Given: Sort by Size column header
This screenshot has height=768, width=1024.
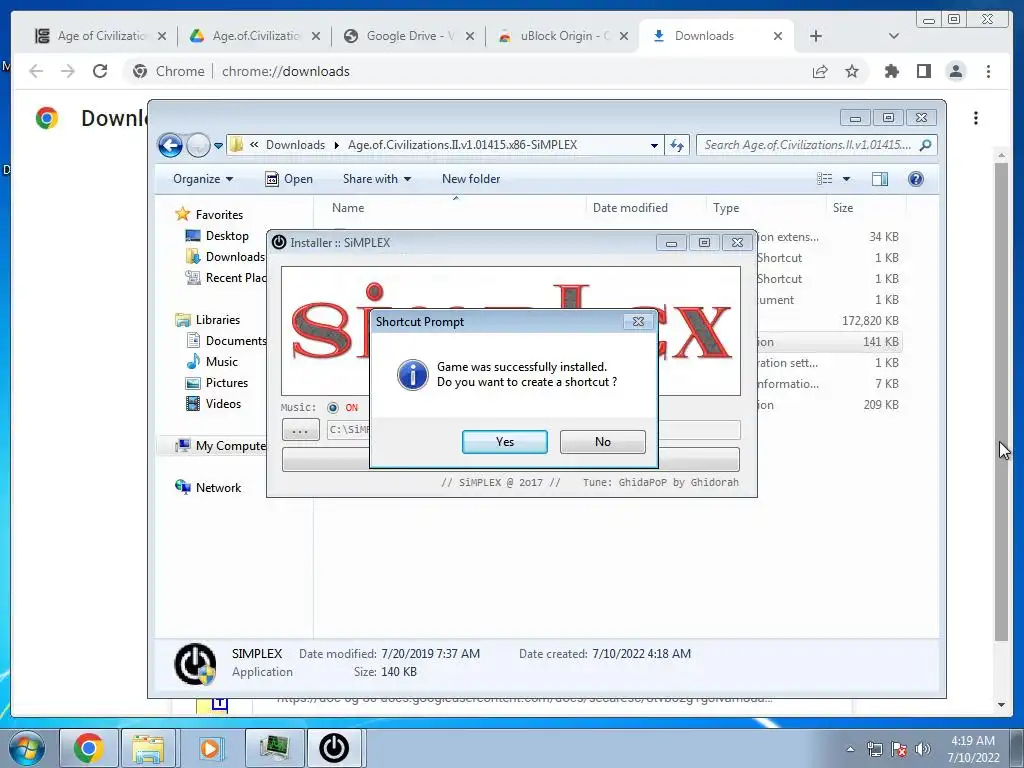Looking at the screenshot, I should (842, 208).
